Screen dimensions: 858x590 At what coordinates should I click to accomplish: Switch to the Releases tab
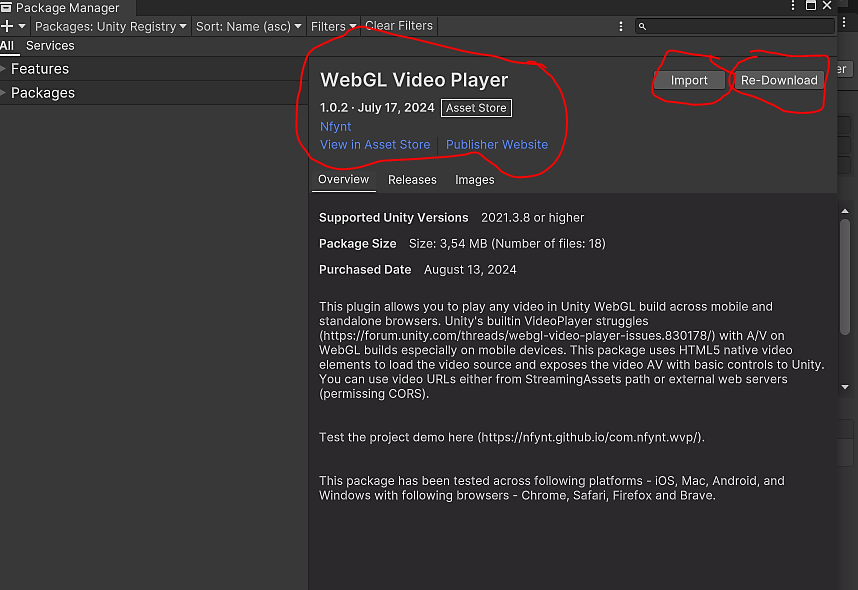[412, 180]
